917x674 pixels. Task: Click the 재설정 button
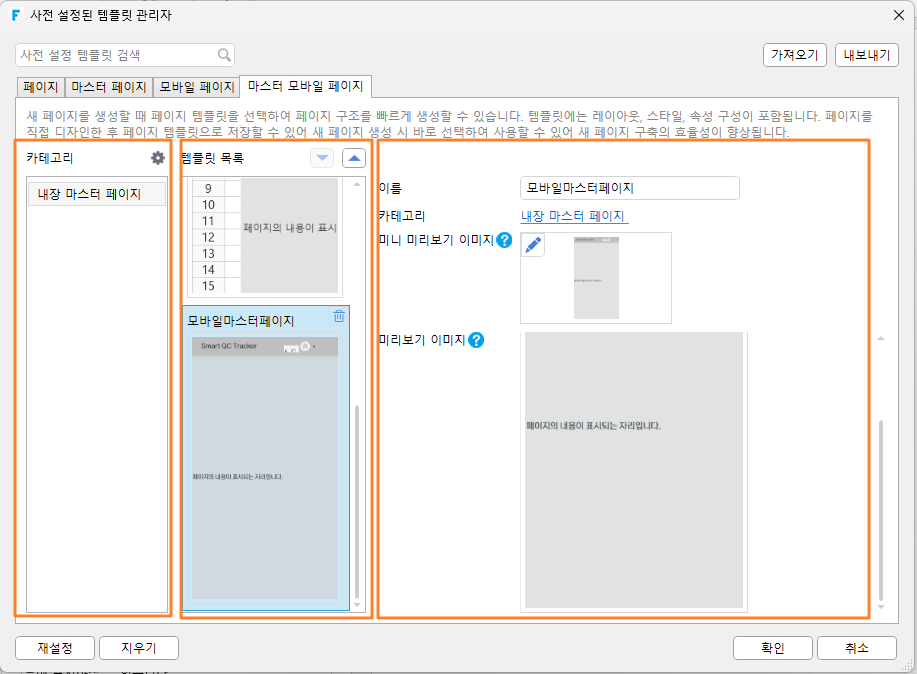tap(54, 648)
